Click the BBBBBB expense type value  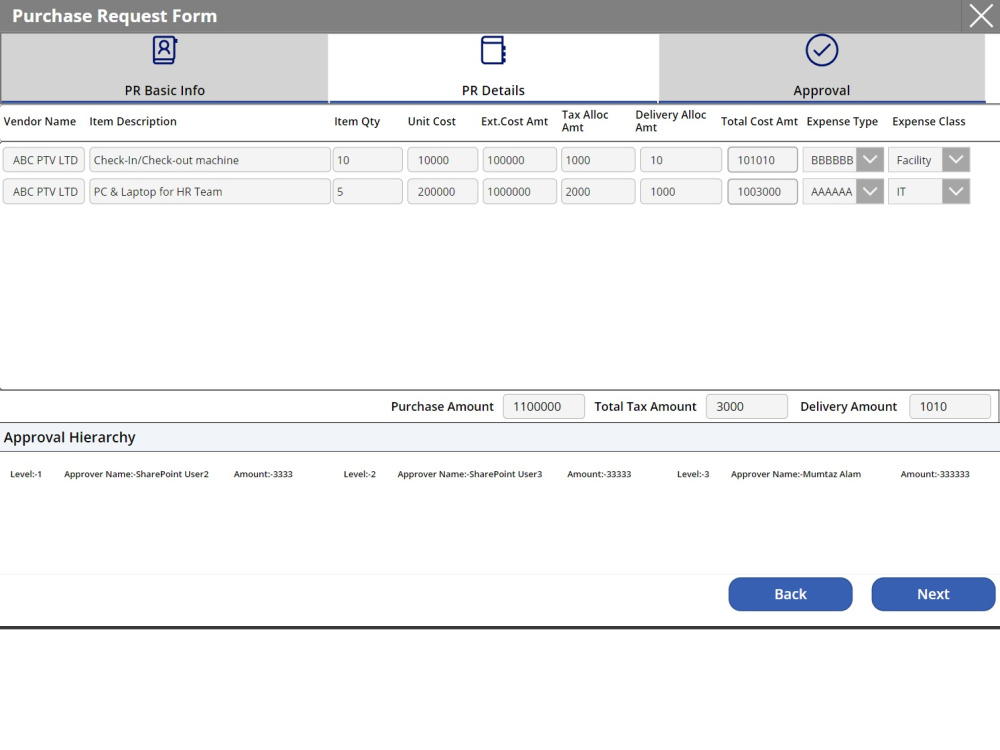click(831, 160)
